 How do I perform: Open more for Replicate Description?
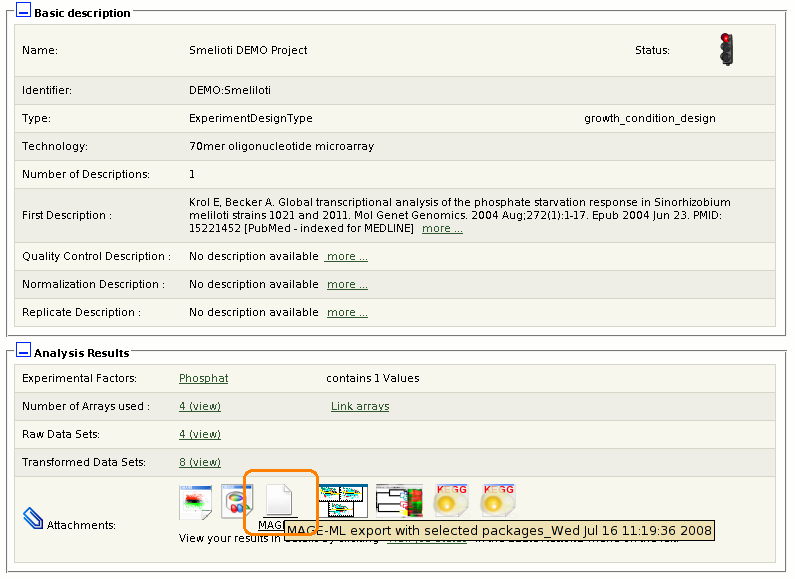point(347,312)
